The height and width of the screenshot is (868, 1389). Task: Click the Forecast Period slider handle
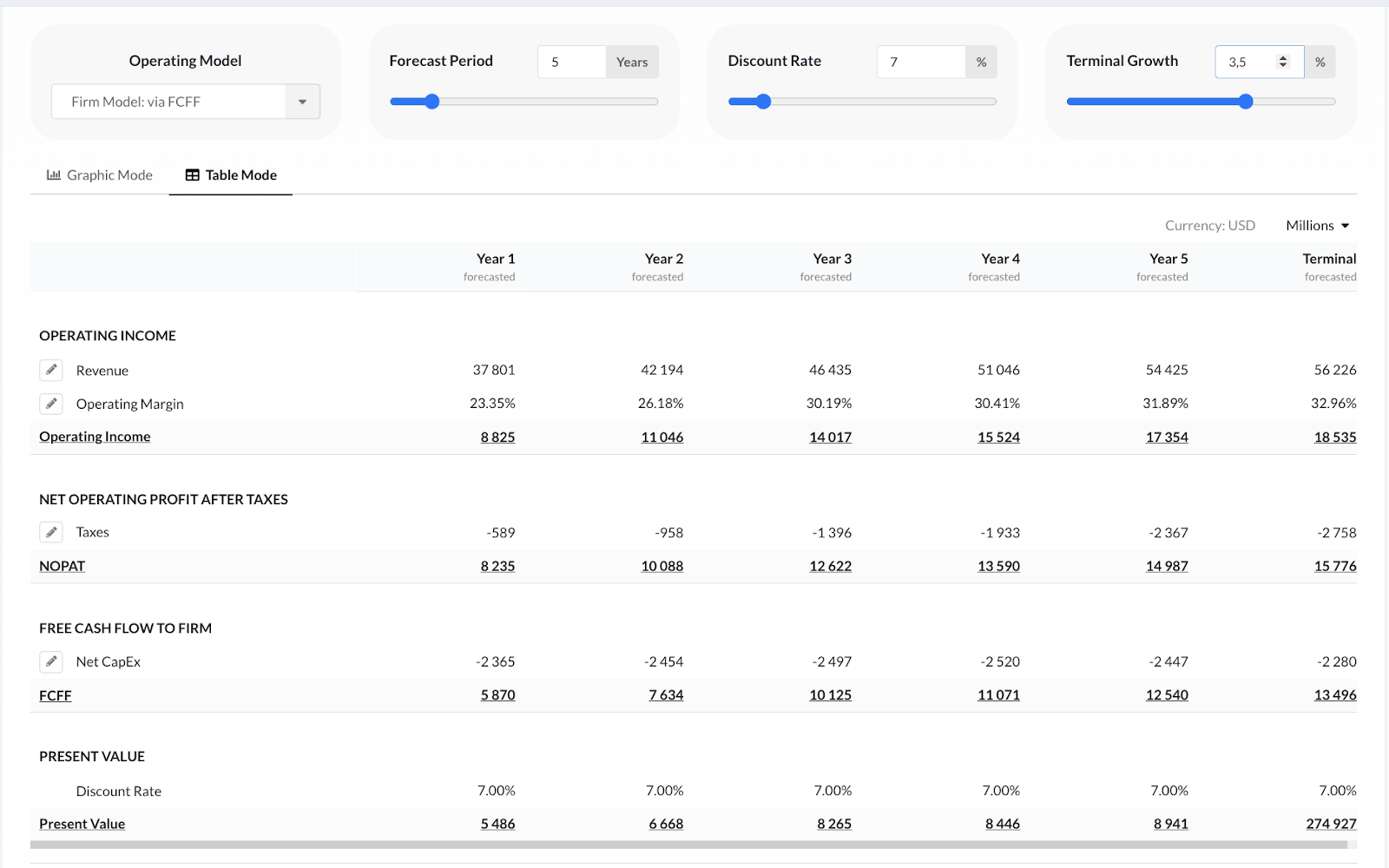pyautogui.click(x=431, y=102)
